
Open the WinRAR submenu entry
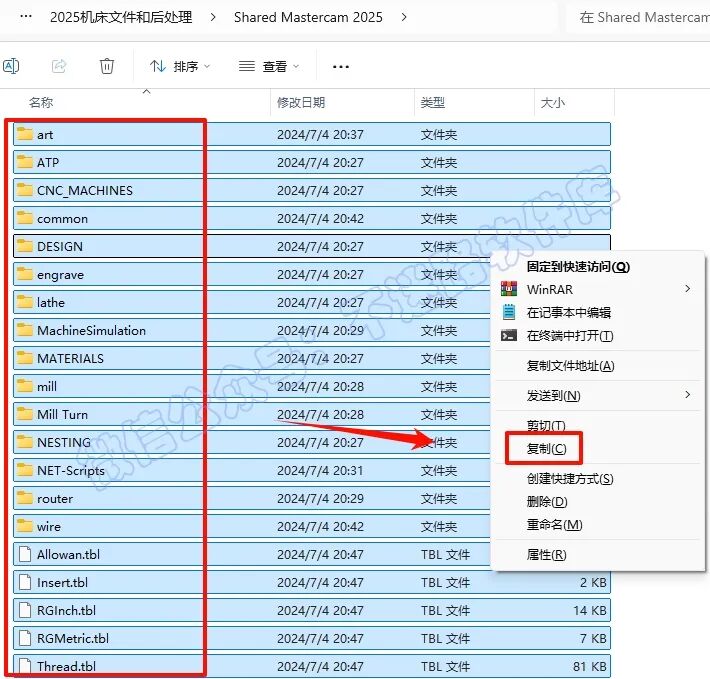[x=598, y=289]
